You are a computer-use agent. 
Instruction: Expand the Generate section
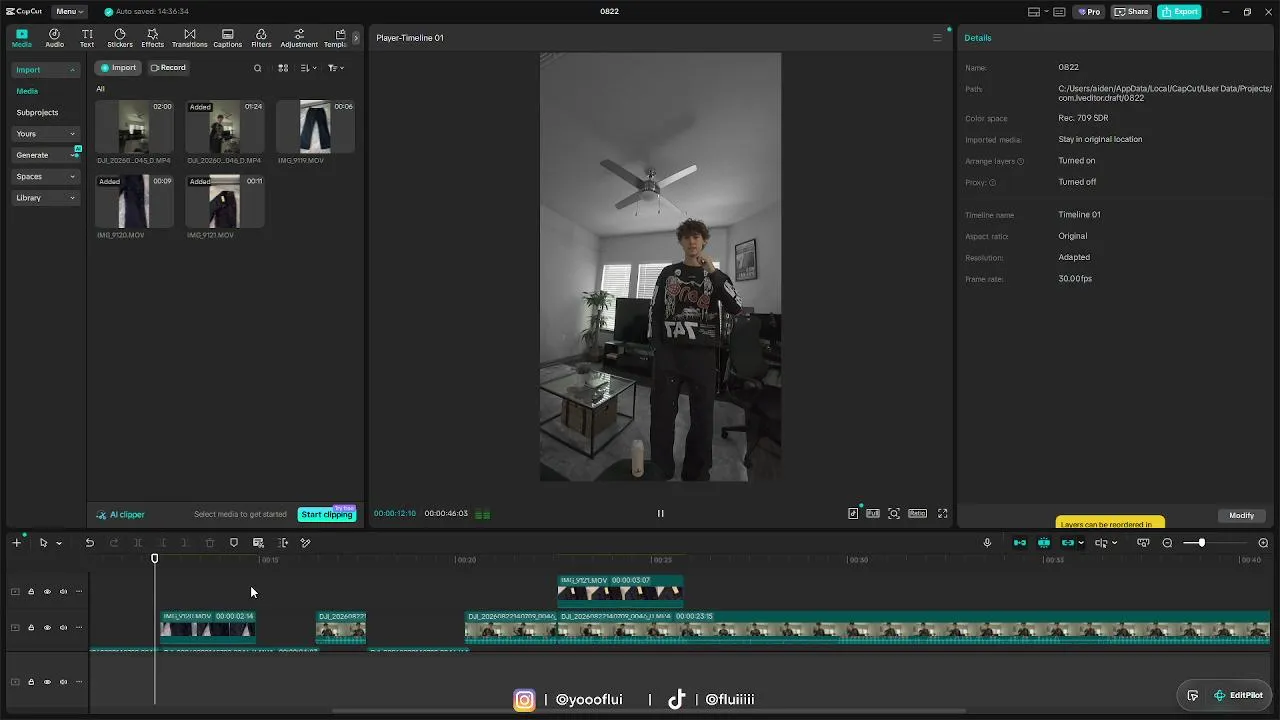point(45,155)
